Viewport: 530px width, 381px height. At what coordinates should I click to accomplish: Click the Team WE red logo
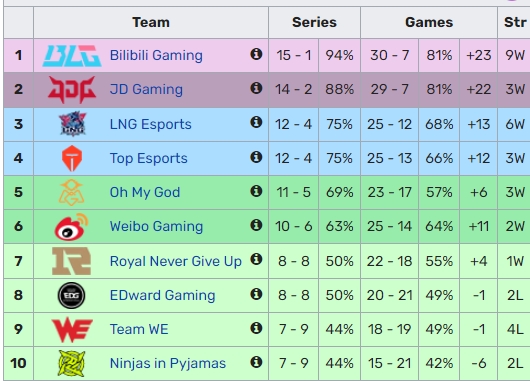[x=72, y=329]
